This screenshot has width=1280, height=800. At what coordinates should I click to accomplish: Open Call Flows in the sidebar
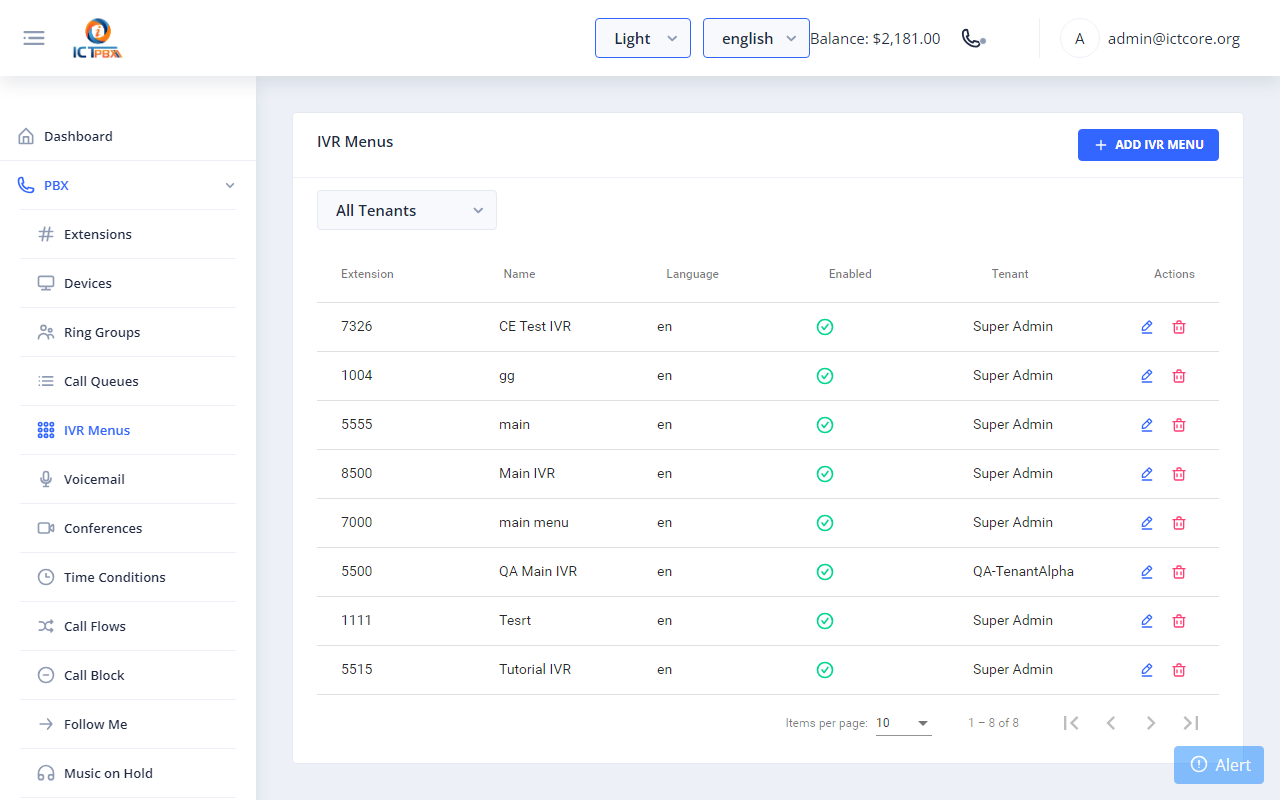coord(128,626)
